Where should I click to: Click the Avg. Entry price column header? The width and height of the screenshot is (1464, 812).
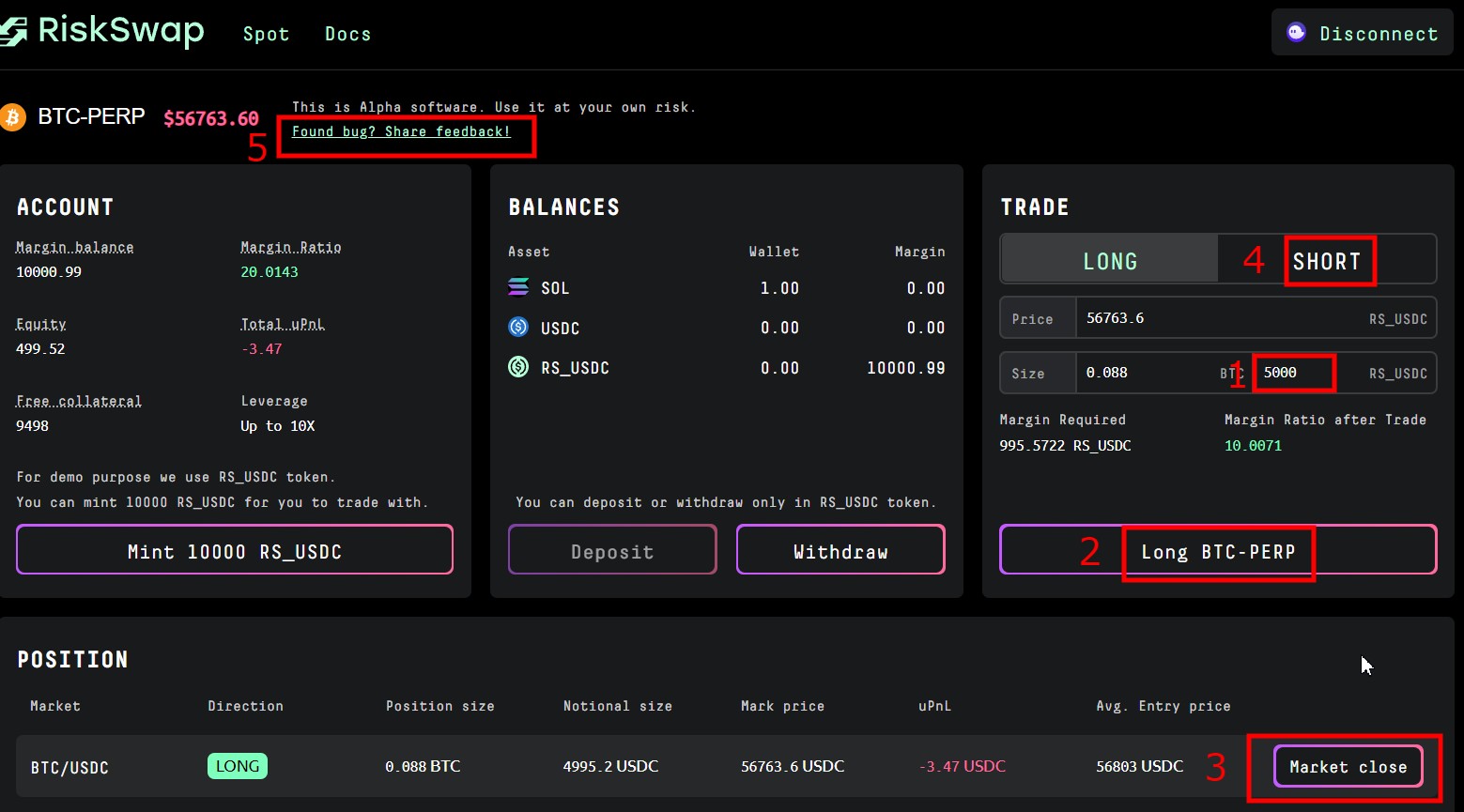[x=1163, y=706]
